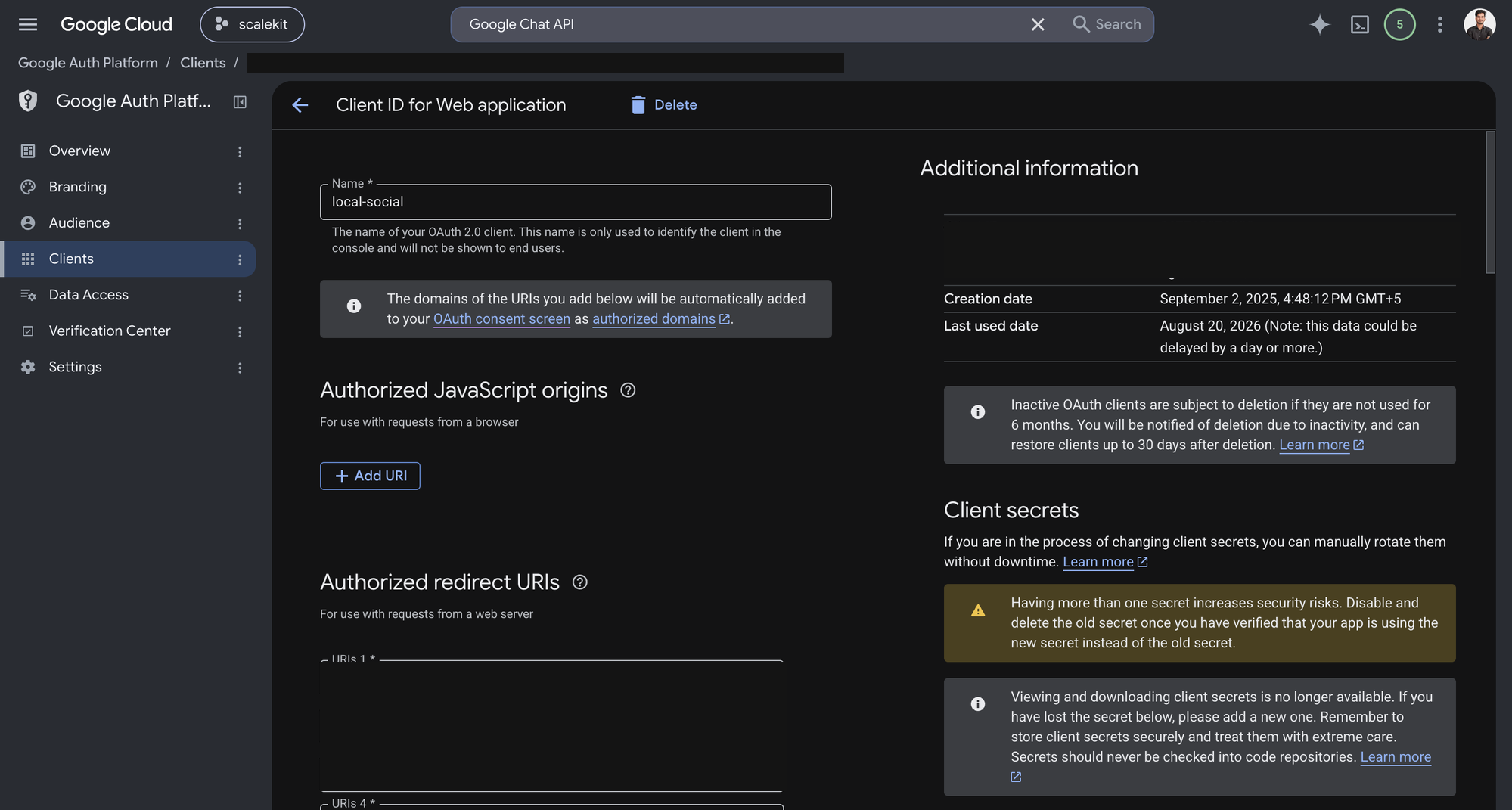Image resolution: width=1512 pixels, height=810 pixels.
Task: Click the Search button in top bar
Action: (x=1107, y=24)
